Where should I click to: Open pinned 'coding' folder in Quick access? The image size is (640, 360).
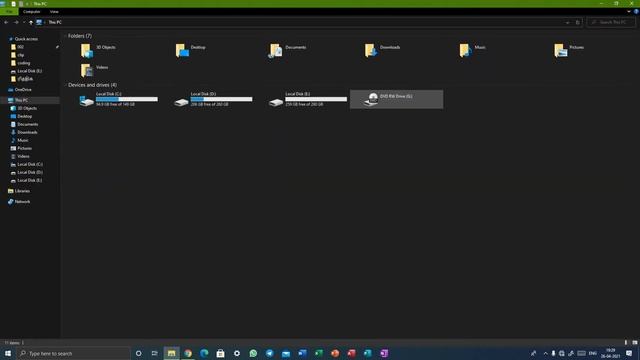pyautogui.click(x=24, y=63)
